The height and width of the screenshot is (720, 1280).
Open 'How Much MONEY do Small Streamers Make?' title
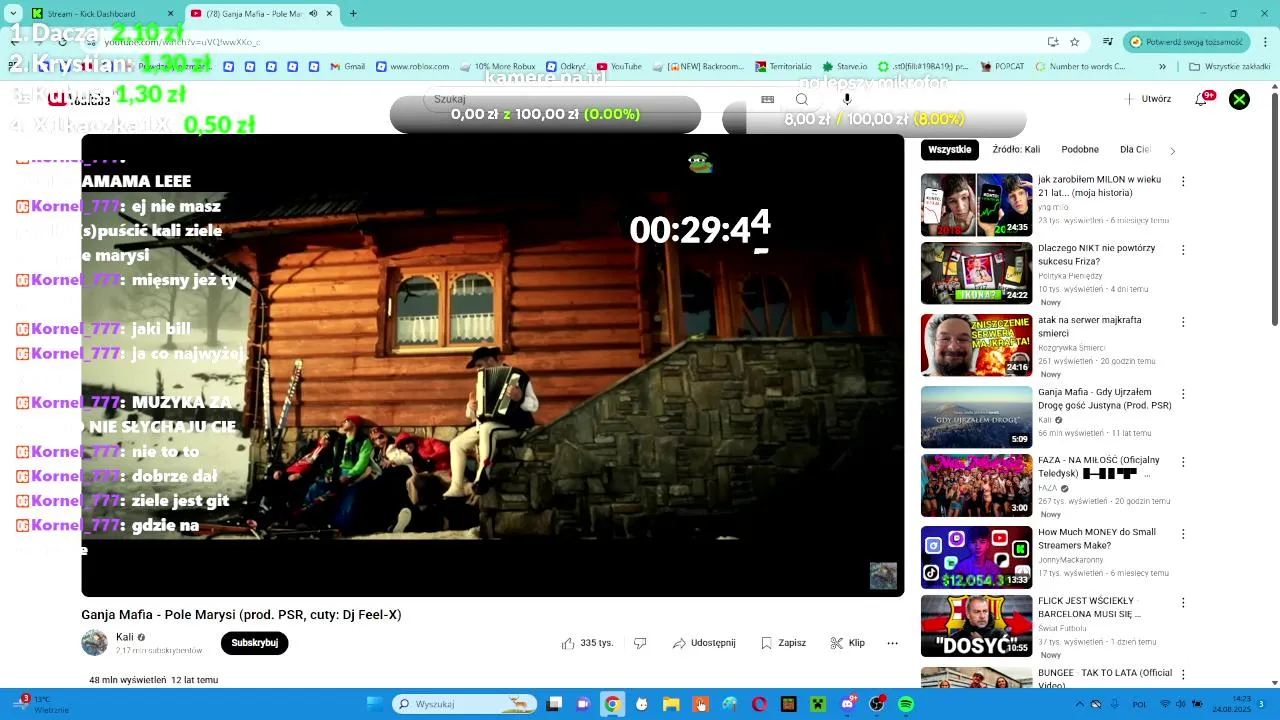(1096, 538)
